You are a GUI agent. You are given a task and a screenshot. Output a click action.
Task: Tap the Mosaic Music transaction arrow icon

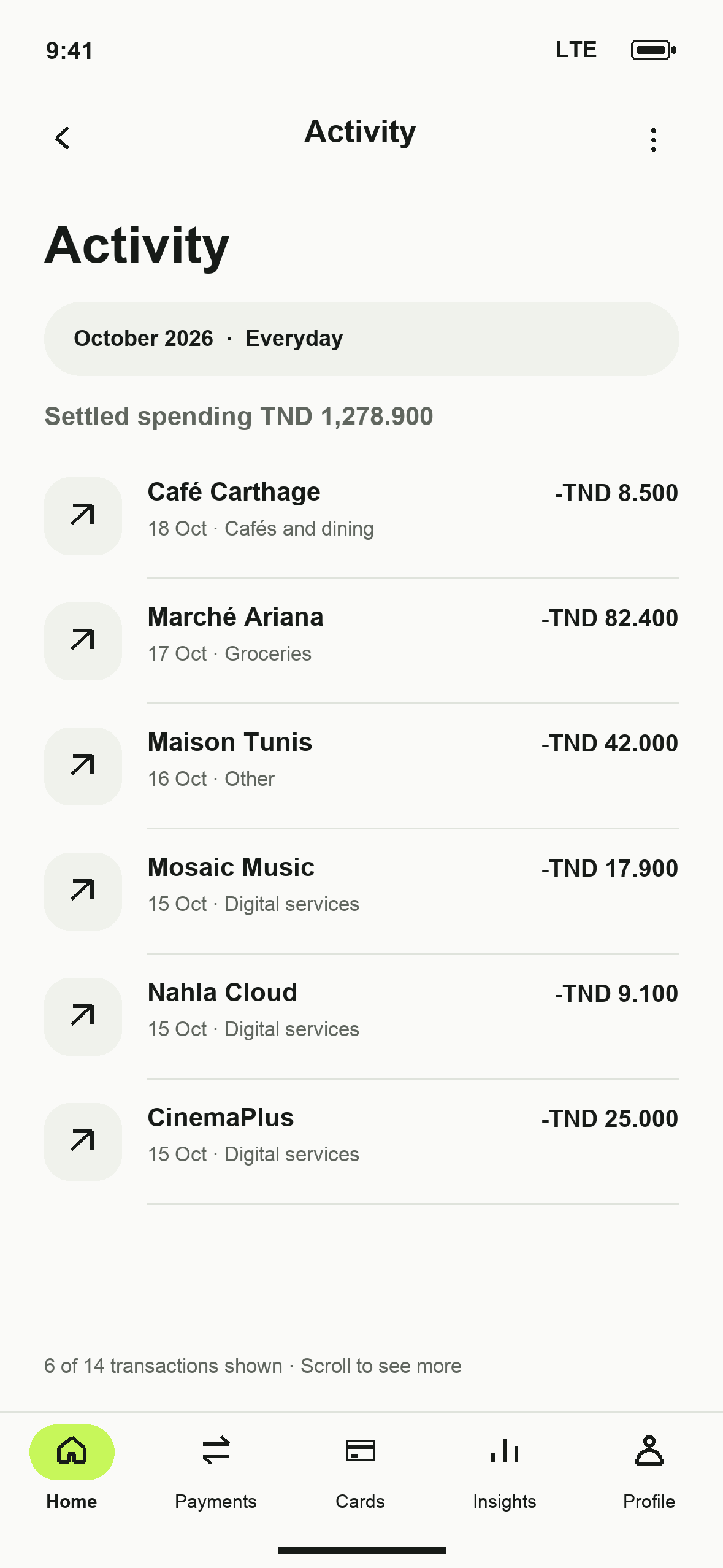coord(83,891)
